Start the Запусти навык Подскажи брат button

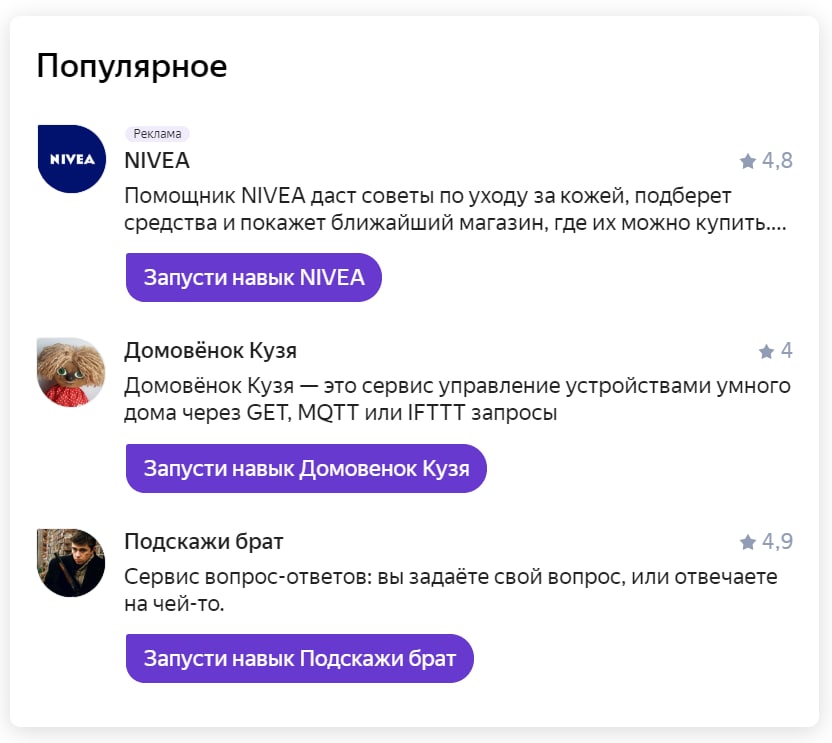point(300,659)
